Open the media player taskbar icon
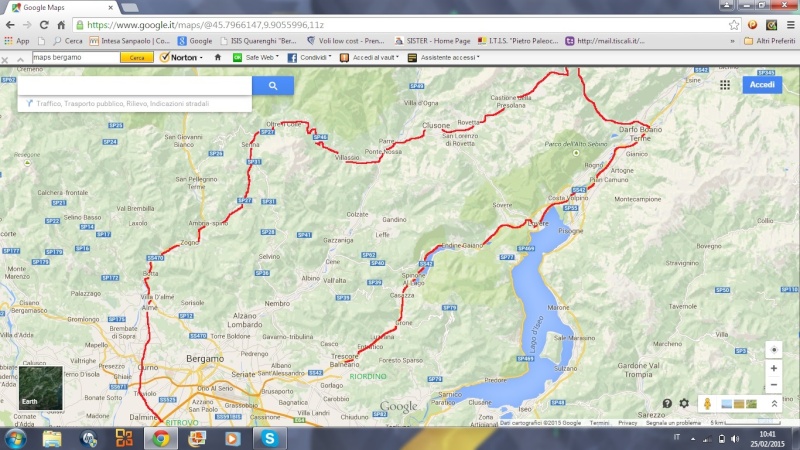The height and width of the screenshot is (450, 800). [x=233, y=439]
